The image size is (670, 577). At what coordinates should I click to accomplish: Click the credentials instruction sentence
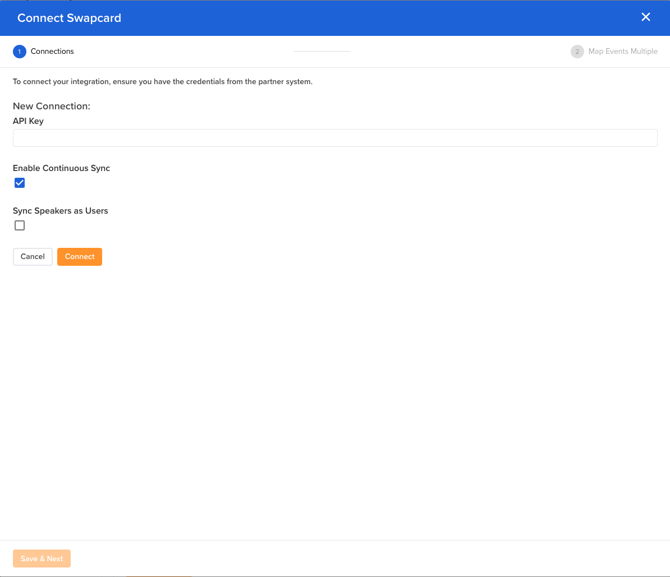click(162, 82)
